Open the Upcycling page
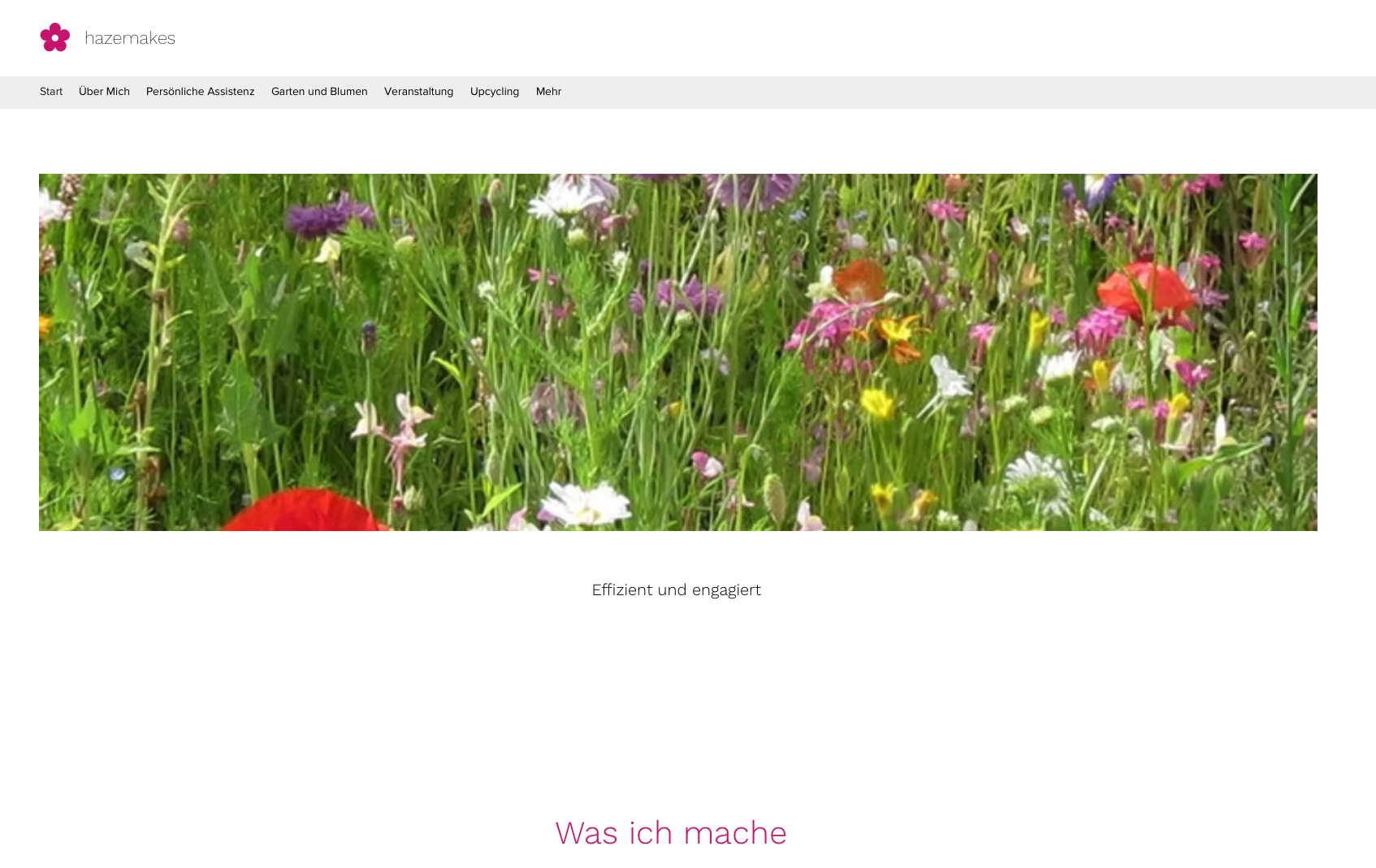The height and width of the screenshot is (868, 1376). 494,92
